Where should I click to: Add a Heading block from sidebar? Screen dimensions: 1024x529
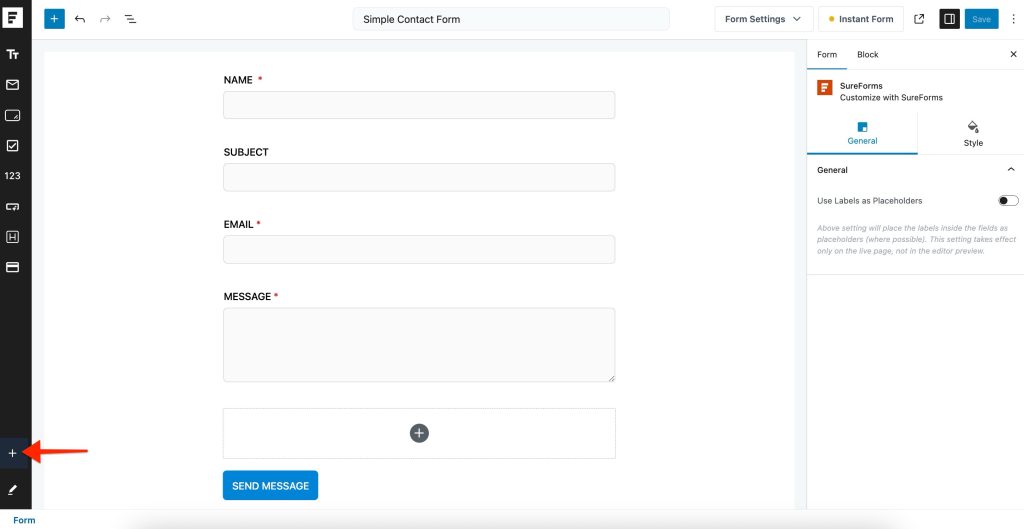(12, 237)
